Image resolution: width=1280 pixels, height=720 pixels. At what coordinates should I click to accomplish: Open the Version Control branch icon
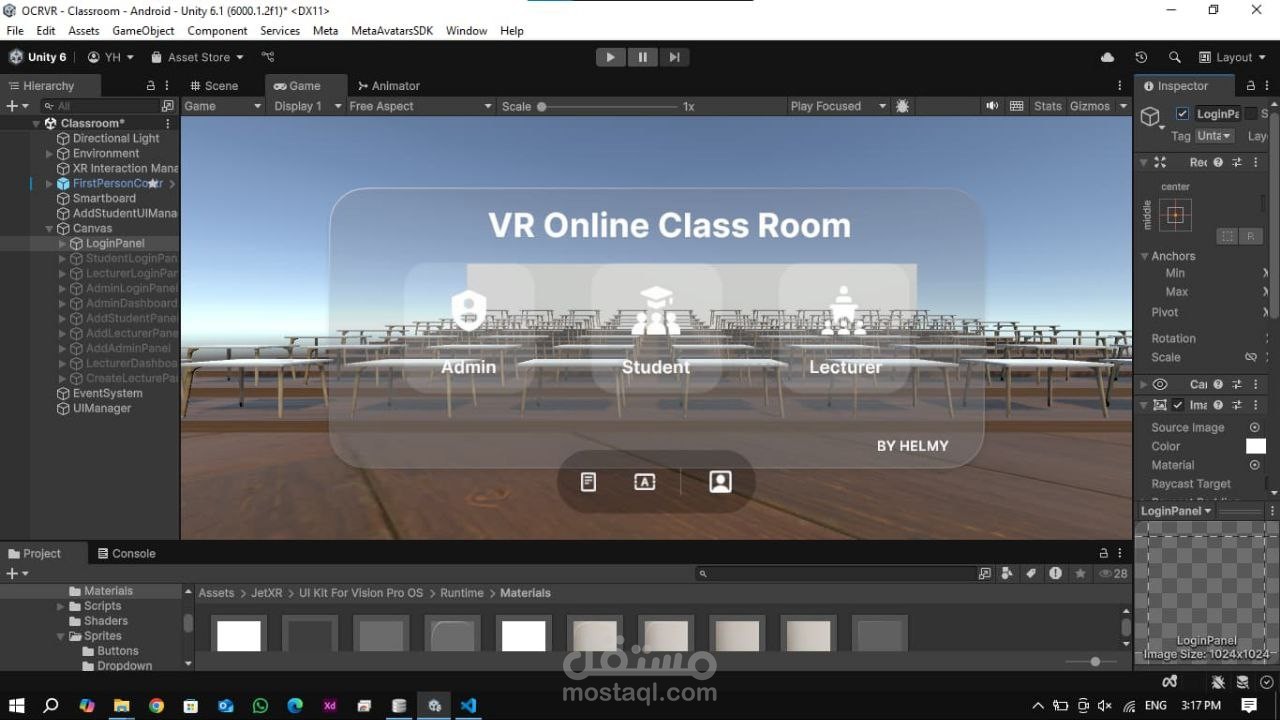[x=268, y=57]
